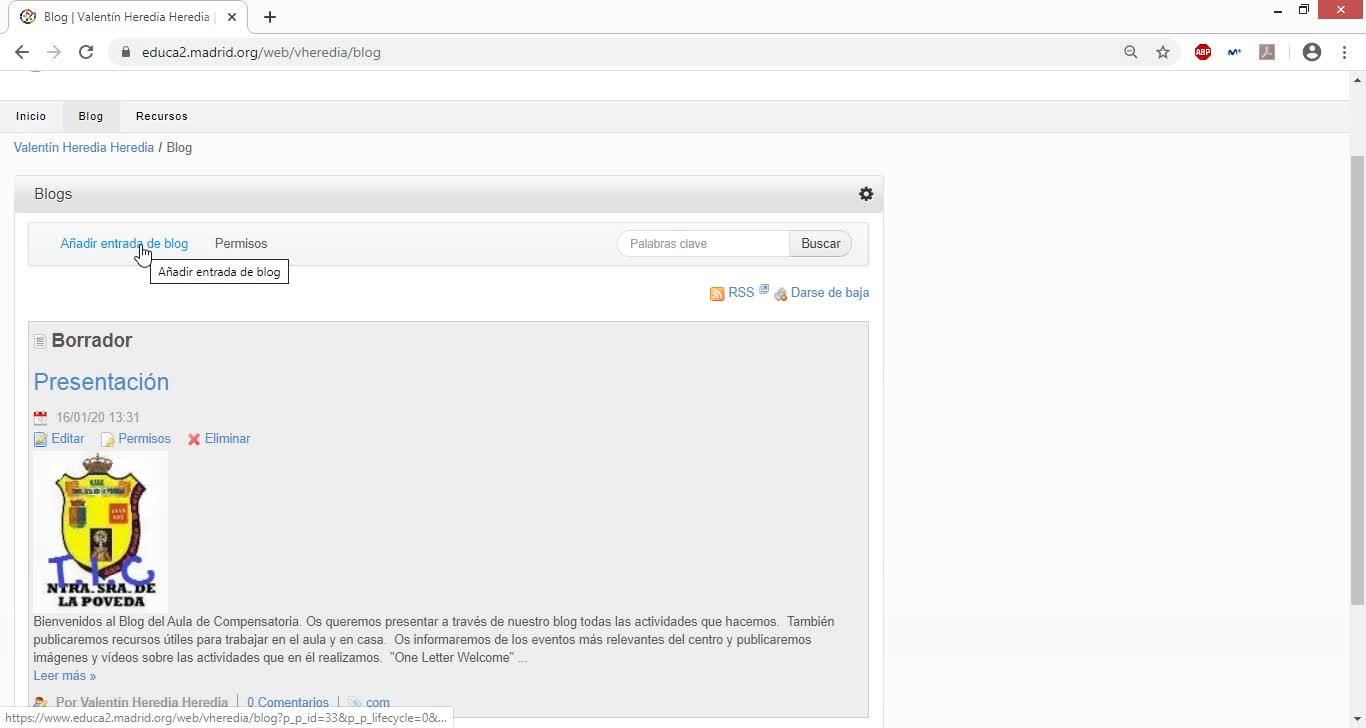
Task: Open the Blogs portlet gear options
Action: click(866, 194)
